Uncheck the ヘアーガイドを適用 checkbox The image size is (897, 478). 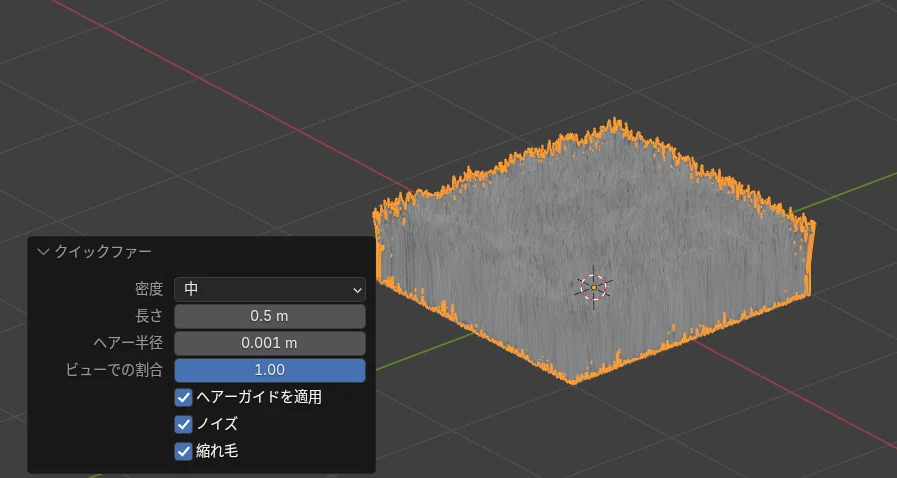184,397
